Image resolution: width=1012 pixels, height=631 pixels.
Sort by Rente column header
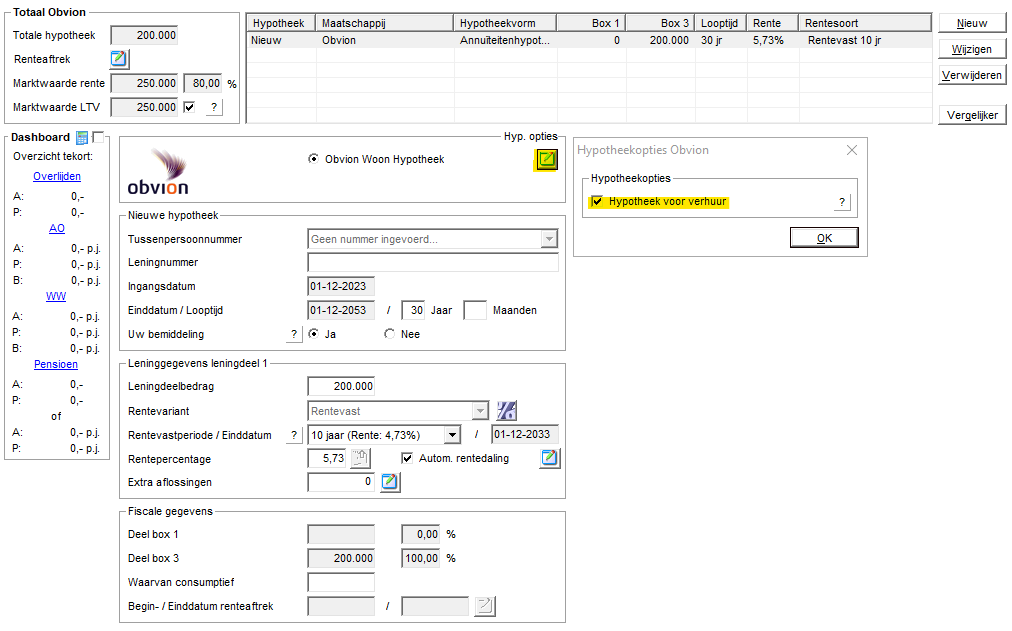[x=773, y=23]
